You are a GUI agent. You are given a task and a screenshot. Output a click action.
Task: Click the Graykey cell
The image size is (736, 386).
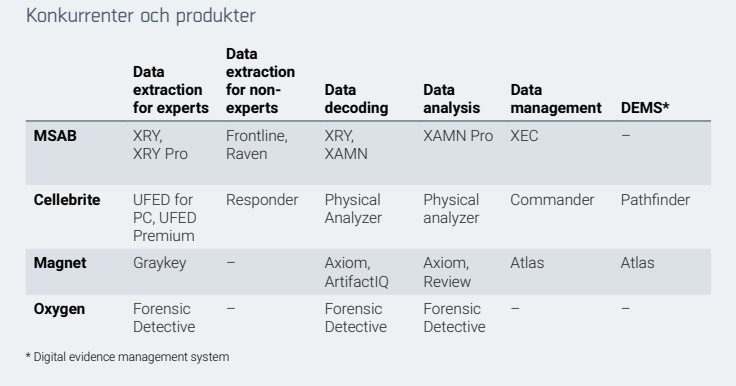tap(160, 263)
